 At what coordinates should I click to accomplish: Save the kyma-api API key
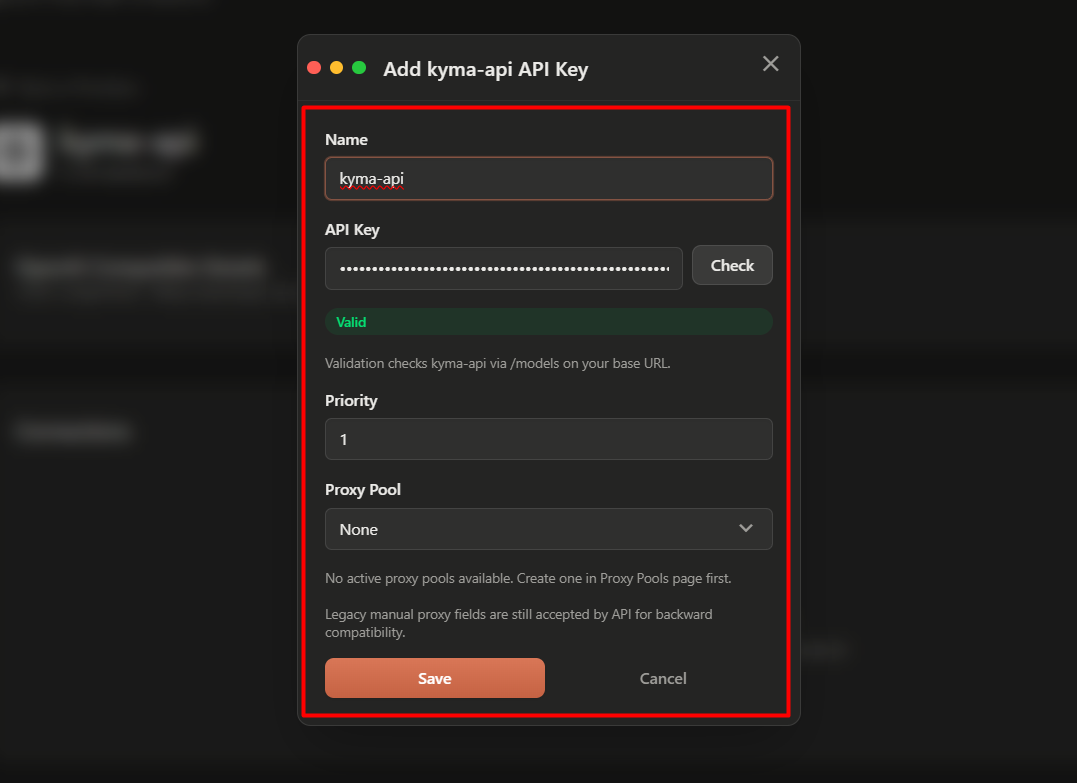point(434,678)
